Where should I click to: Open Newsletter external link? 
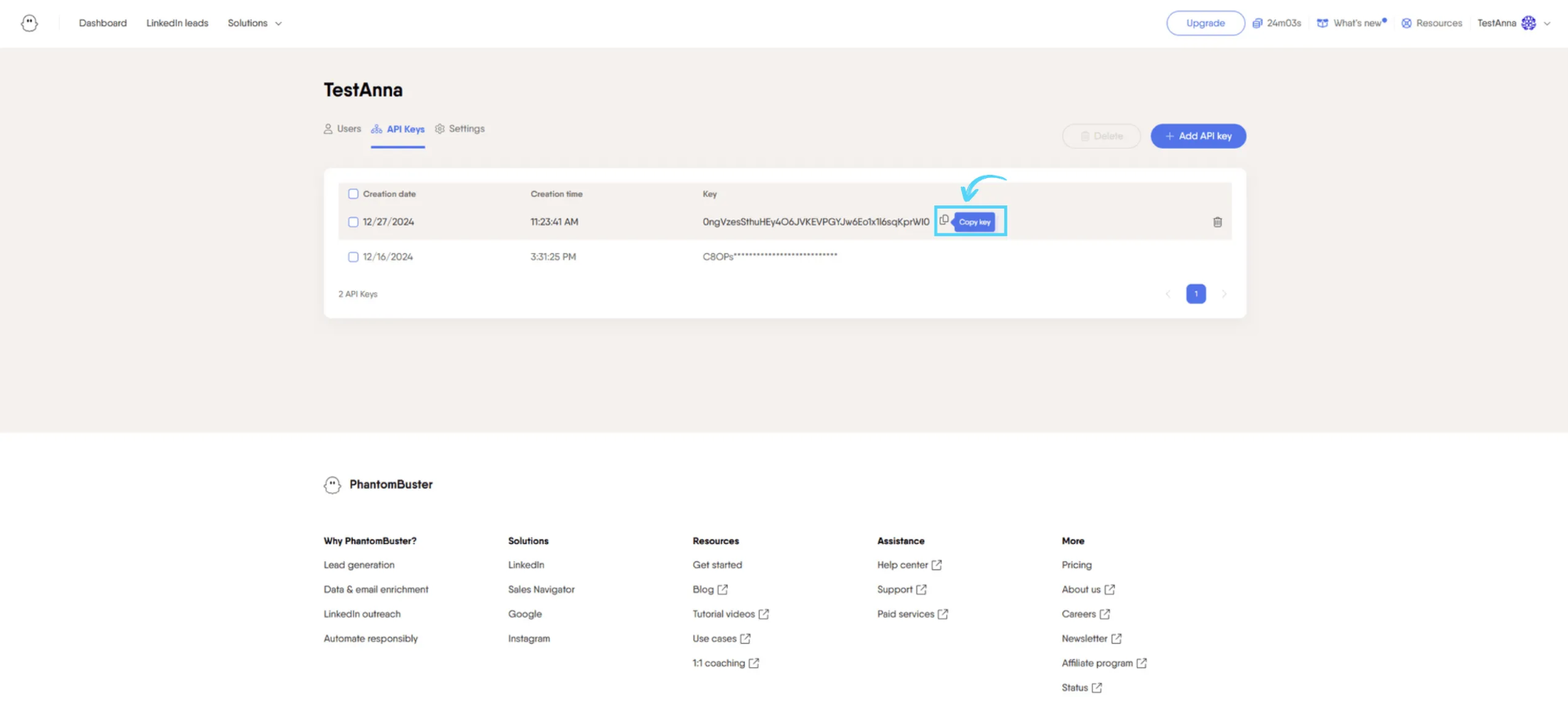[1091, 639]
